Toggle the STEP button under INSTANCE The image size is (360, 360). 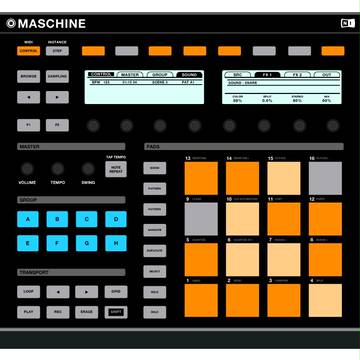tap(57, 51)
